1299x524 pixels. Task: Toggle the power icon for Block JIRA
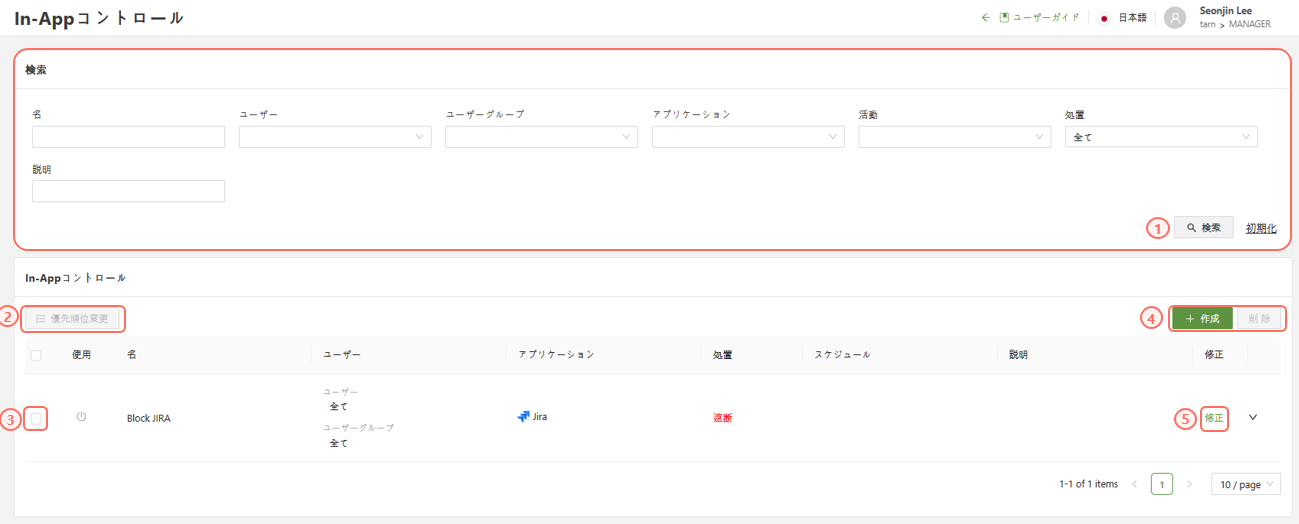pyautogui.click(x=81, y=417)
